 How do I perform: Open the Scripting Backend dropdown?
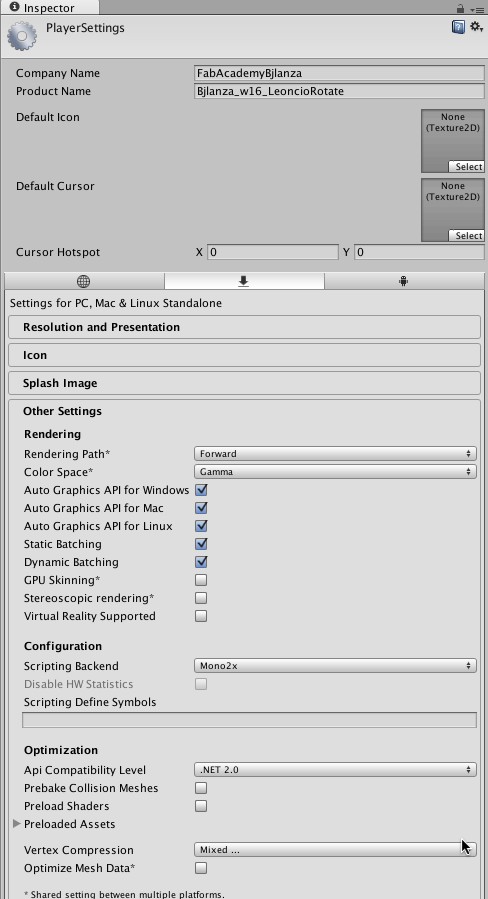tap(335, 666)
